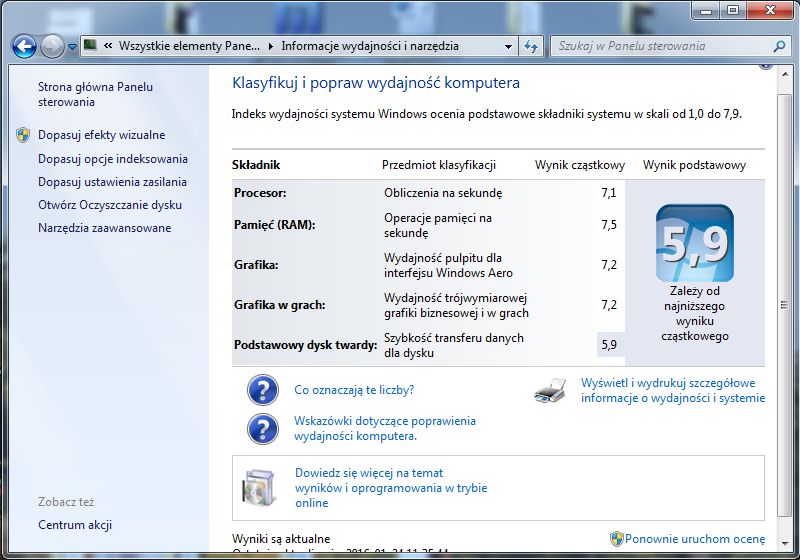Viewport: 800px width, 560px height.
Task: Click the 5,9 disk subscore
Action: point(609,345)
